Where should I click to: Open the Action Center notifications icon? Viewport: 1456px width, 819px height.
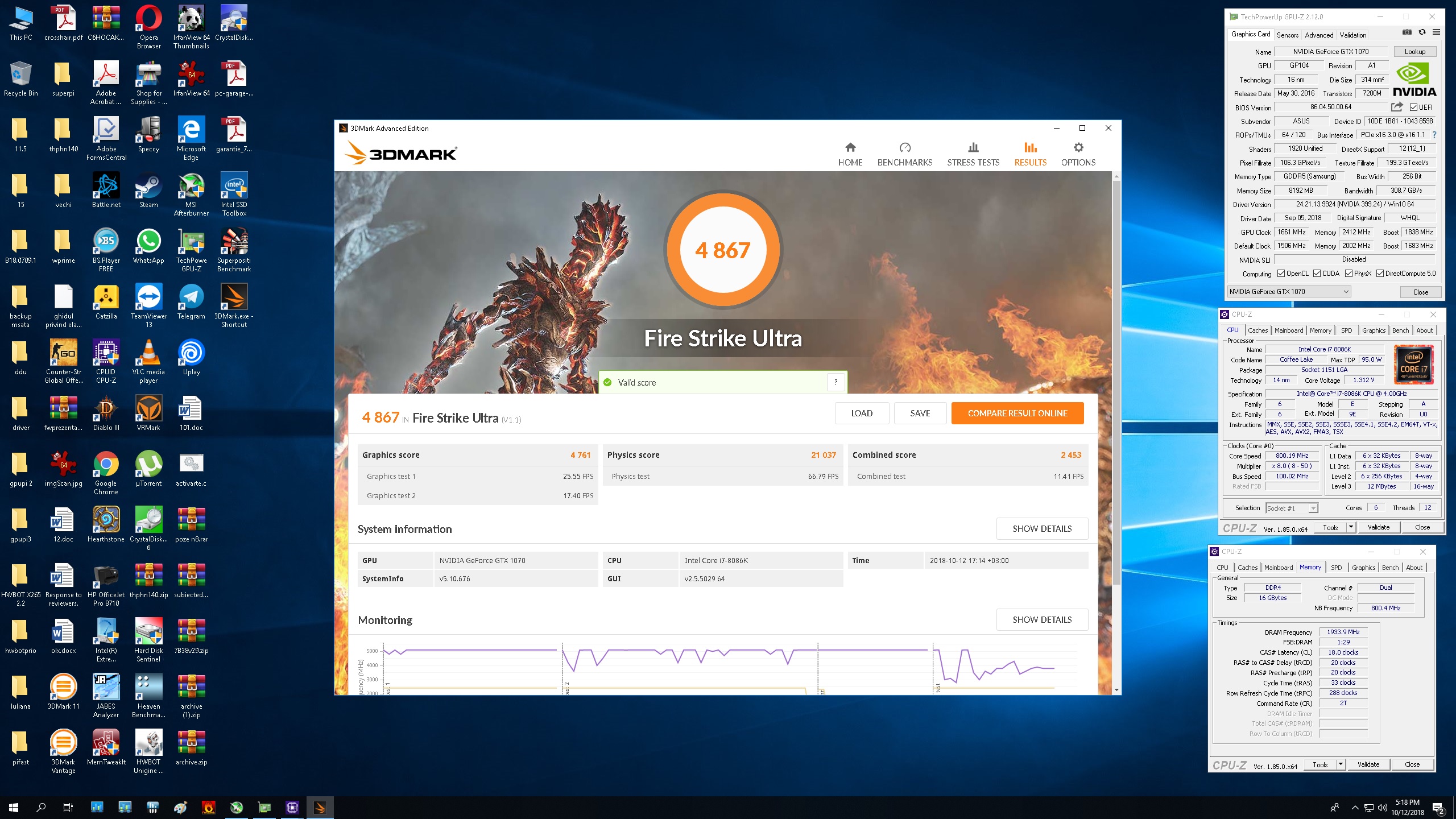tap(1438, 808)
